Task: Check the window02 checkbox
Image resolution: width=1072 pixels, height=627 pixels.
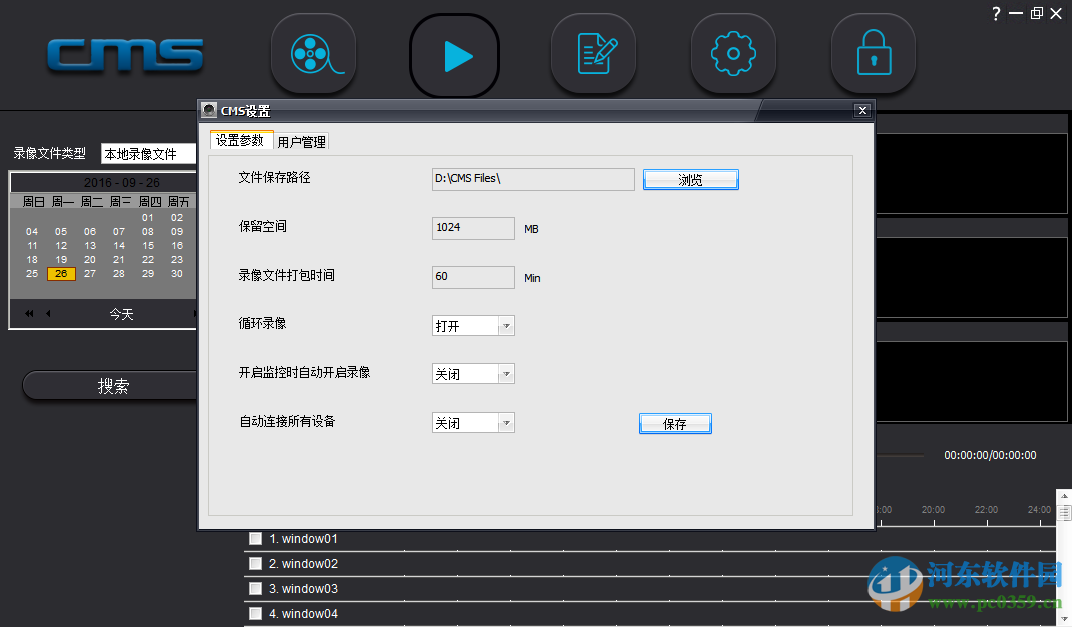Action: [x=255, y=563]
